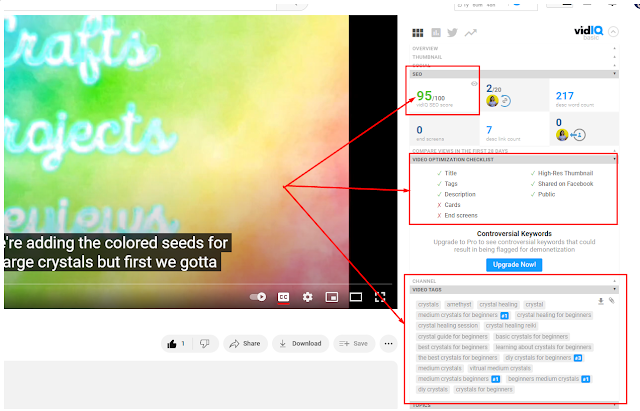Download the video tags with download icon
640x411 pixels.
(601, 301)
